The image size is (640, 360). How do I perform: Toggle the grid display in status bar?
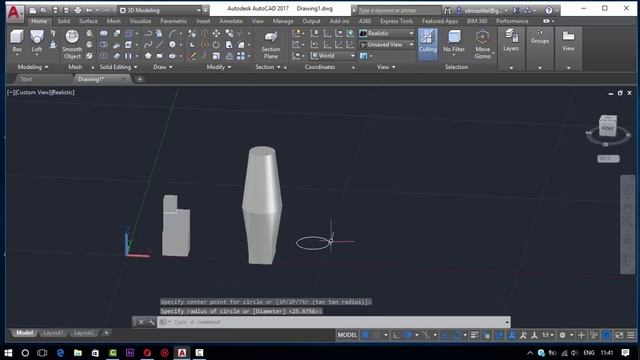pyautogui.click(x=366, y=335)
